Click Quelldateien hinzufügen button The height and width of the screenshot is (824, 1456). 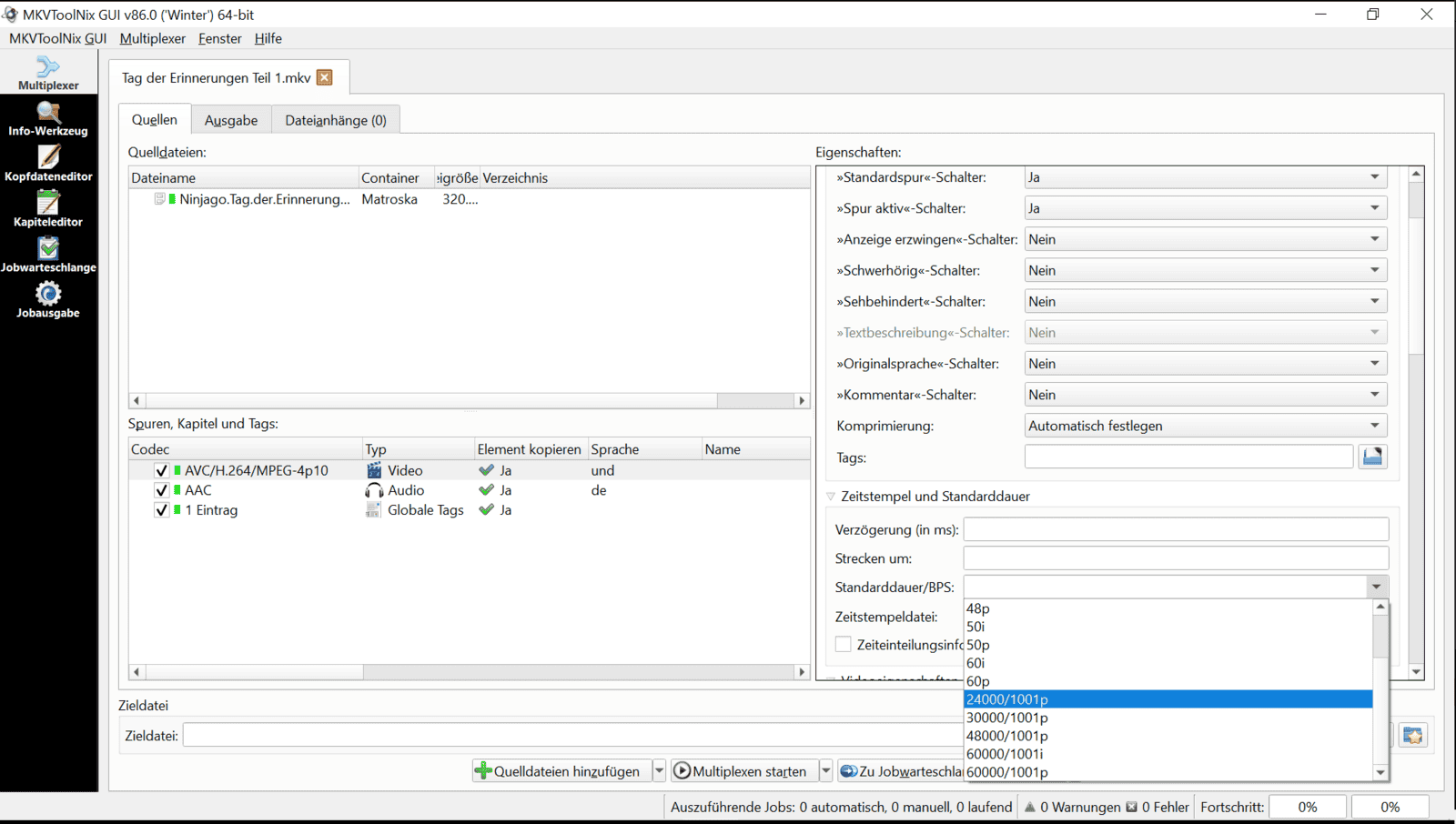tap(559, 771)
